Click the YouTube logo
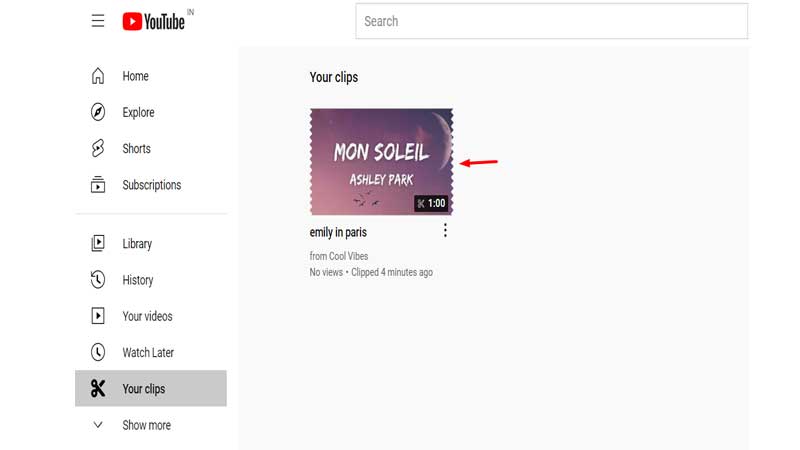Viewport: 800px width, 450px height. point(154,21)
